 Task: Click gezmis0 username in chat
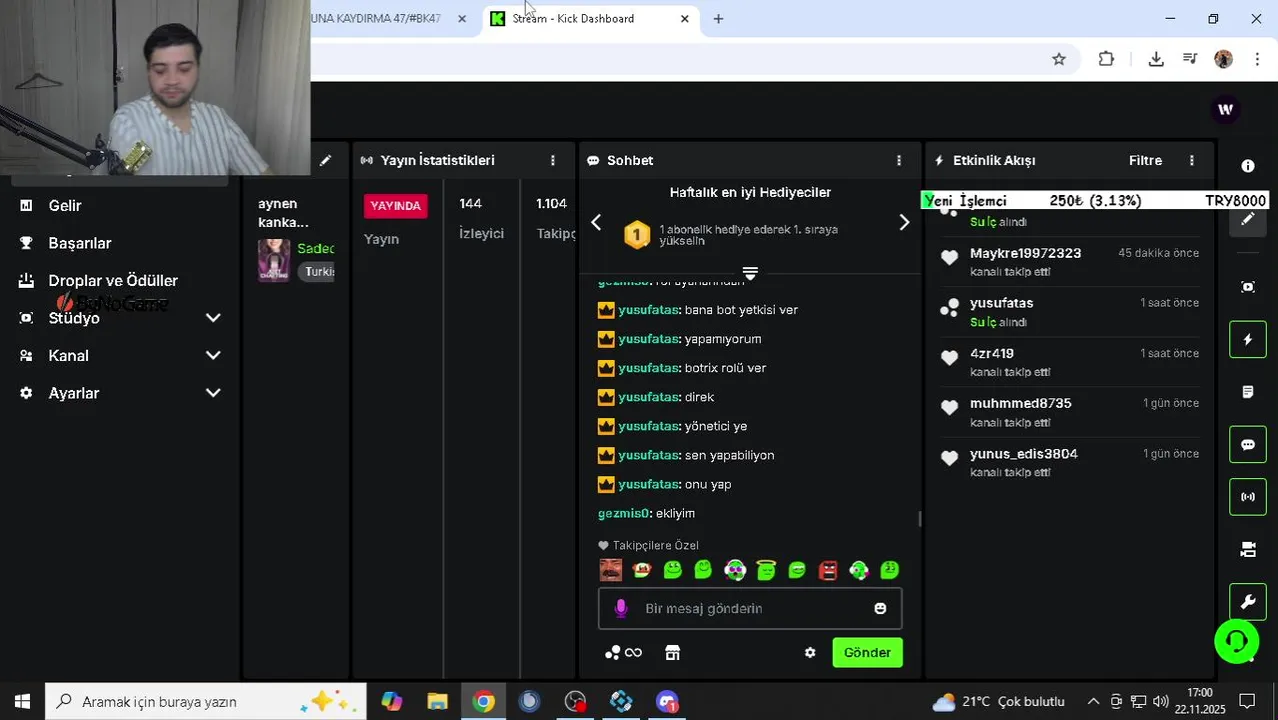click(x=624, y=513)
